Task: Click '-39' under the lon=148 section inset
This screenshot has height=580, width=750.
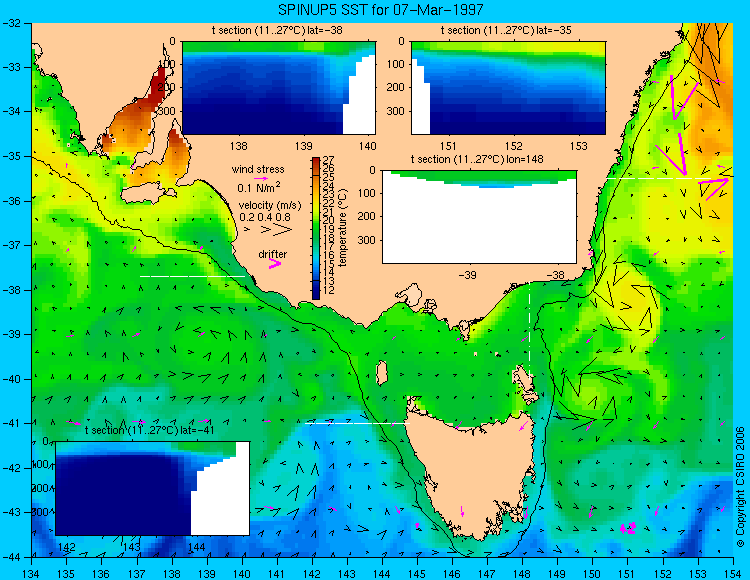Action: 467,275
